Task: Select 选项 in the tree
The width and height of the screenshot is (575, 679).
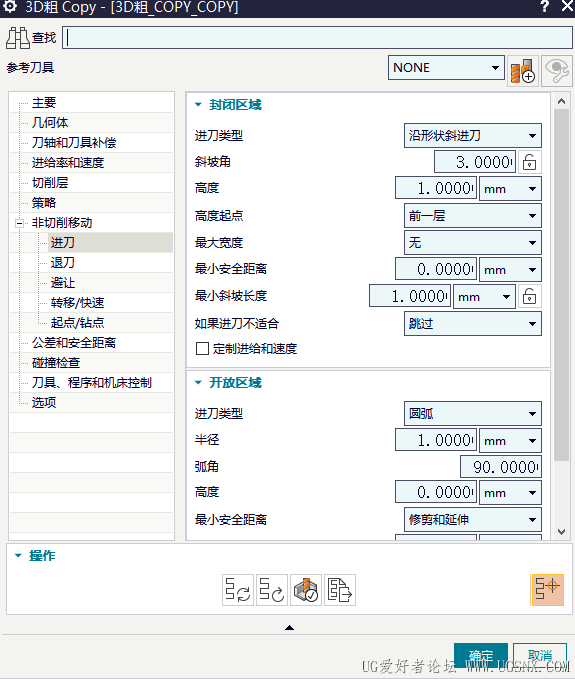Action: (x=44, y=402)
